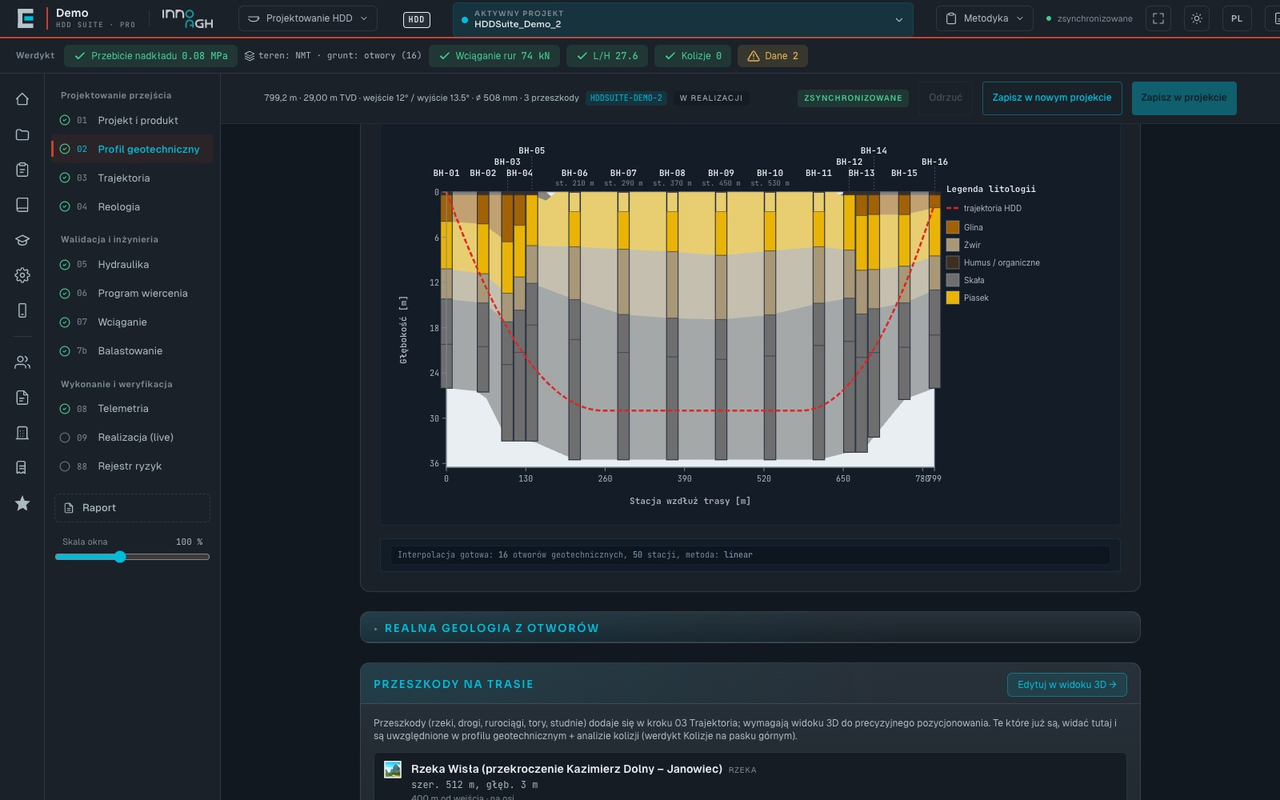Open the document icon in left rail
1280x800 pixels.
click(22, 397)
